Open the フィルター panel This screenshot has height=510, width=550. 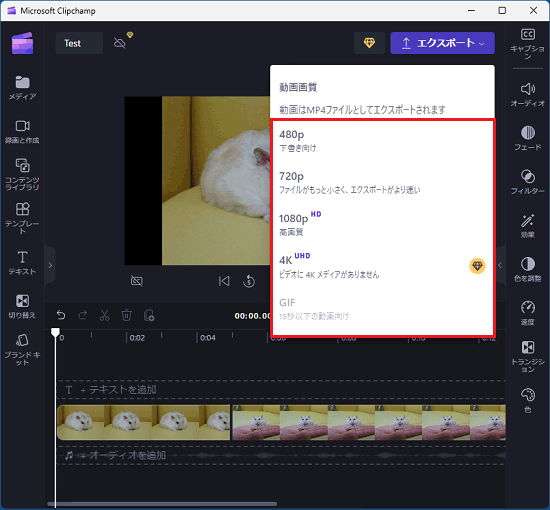click(528, 182)
